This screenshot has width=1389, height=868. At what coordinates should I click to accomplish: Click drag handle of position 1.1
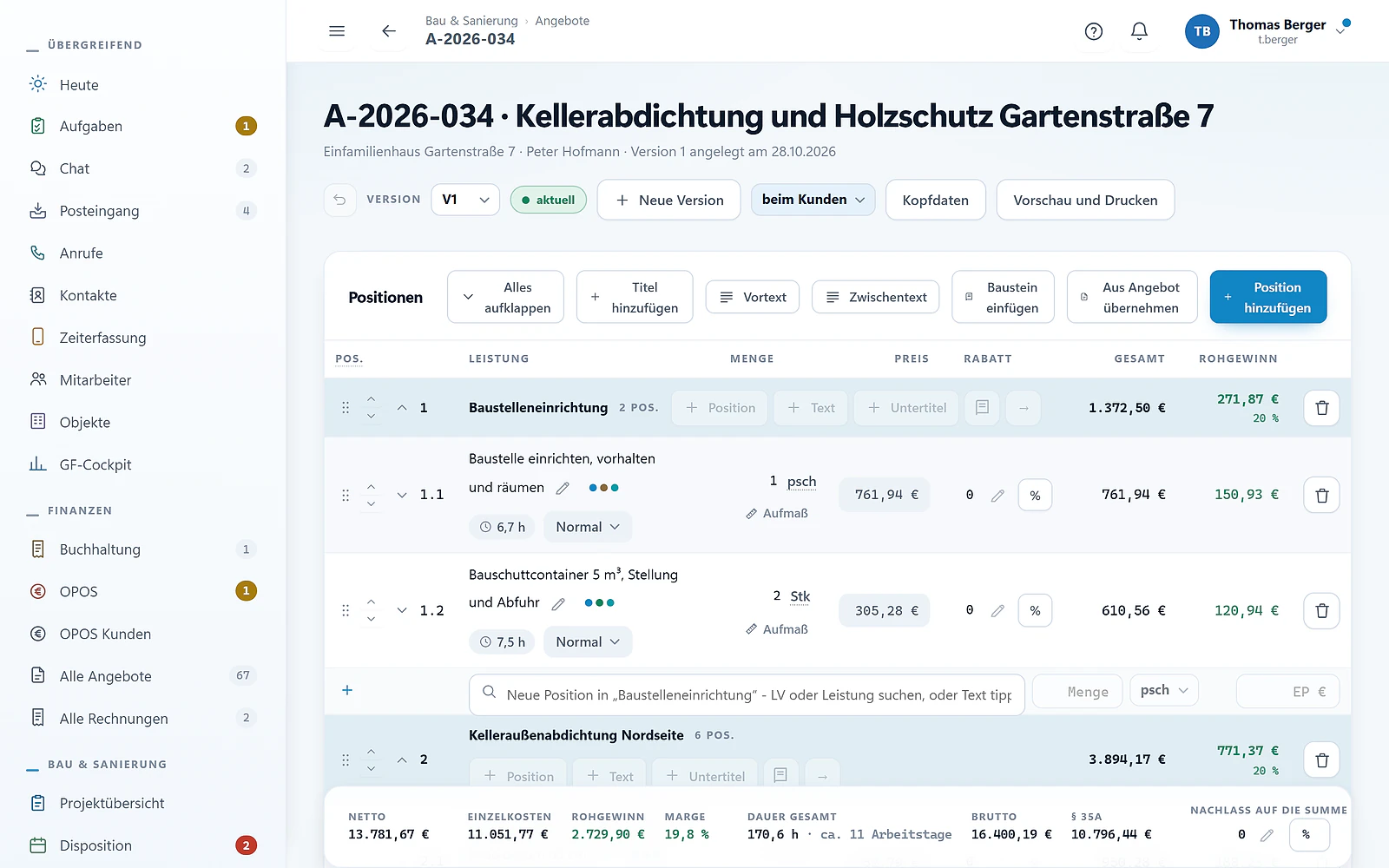pyautogui.click(x=346, y=495)
